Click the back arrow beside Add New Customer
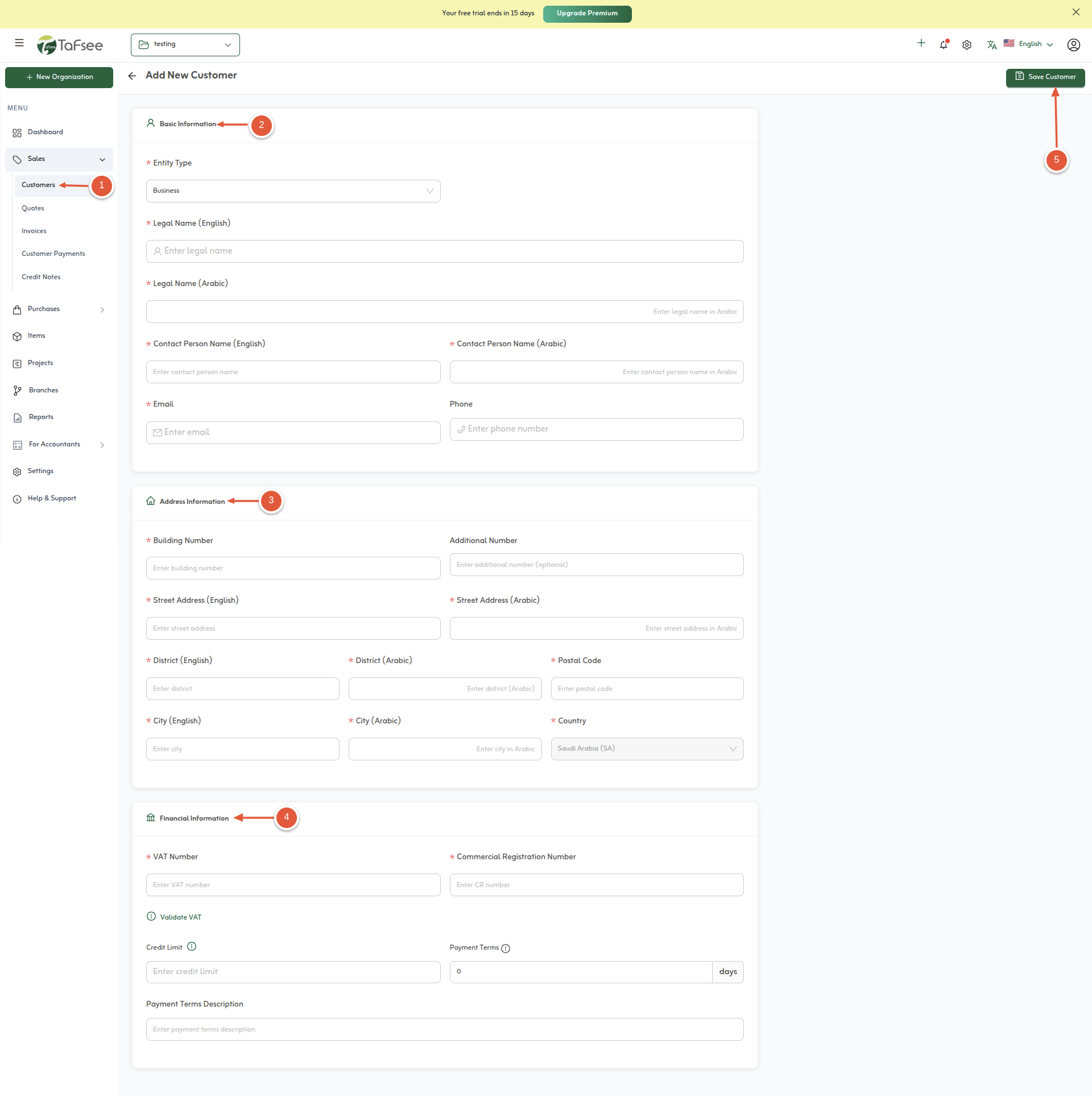 coord(132,76)
